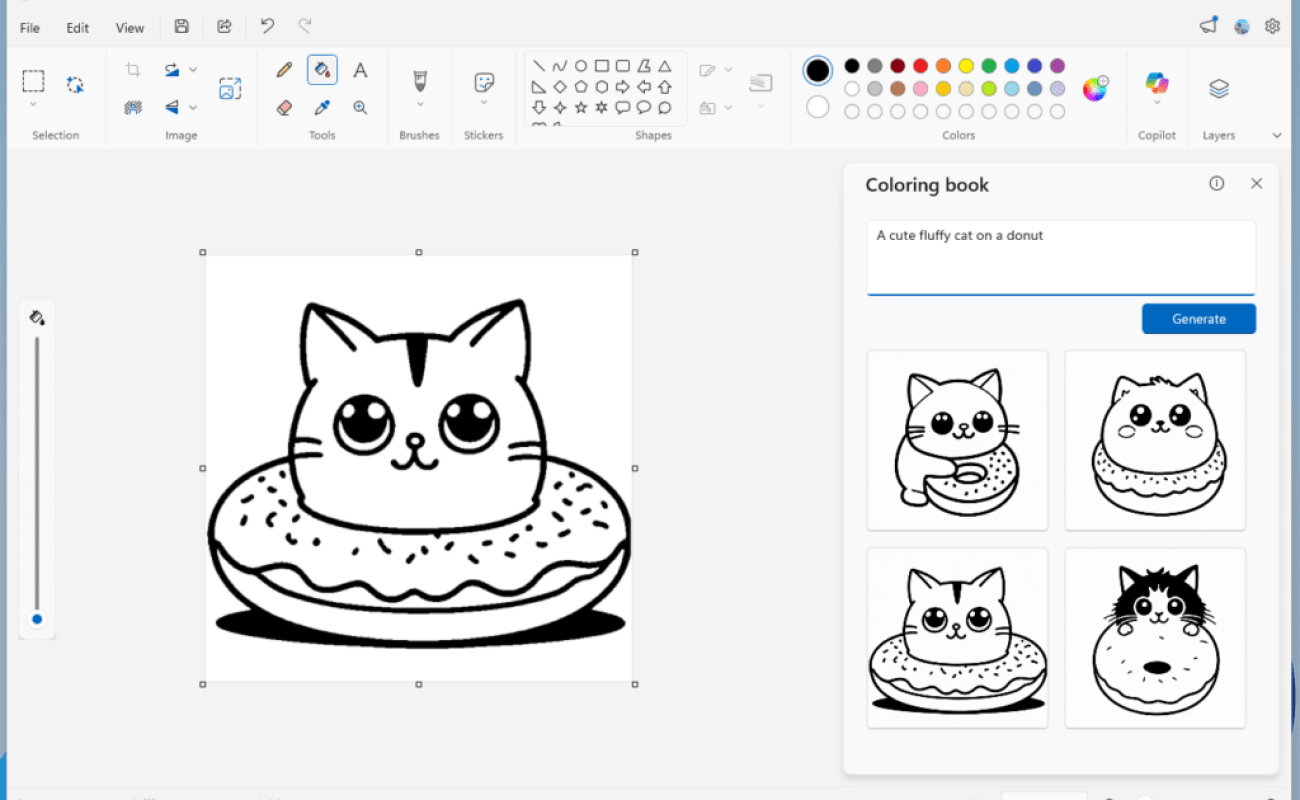Select the Fill with color tool
This screenshot has height=800, width=1300.
click(x=322, y=70)
